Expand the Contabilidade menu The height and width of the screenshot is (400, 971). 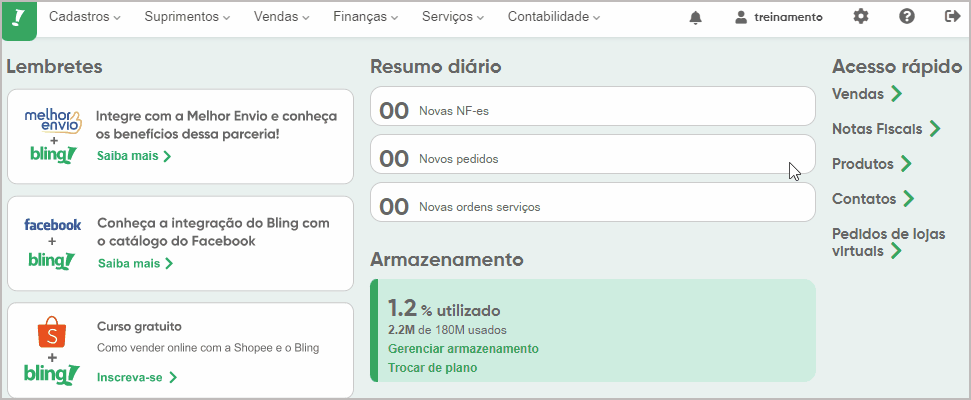(x=554, y=17)
